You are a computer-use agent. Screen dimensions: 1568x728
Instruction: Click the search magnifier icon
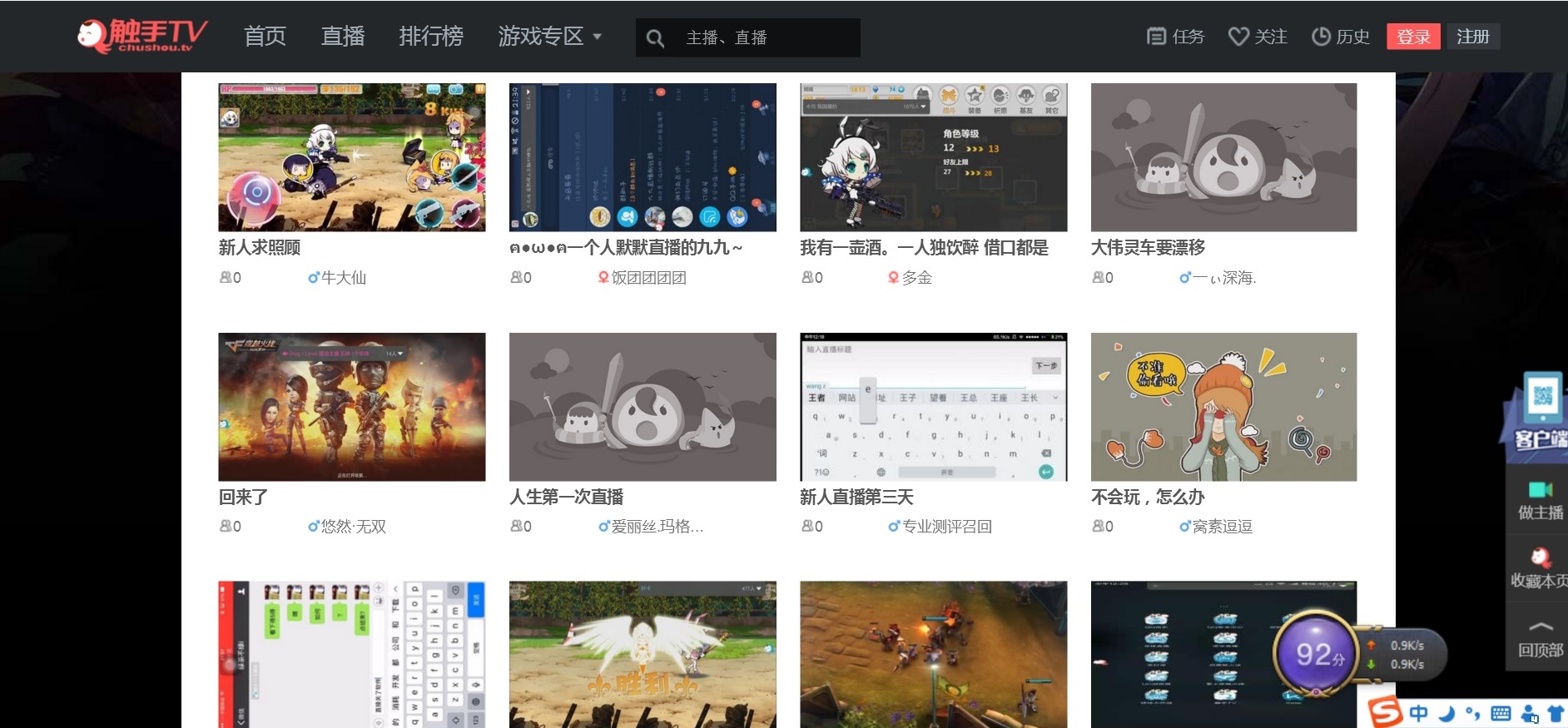pos(655,38)
